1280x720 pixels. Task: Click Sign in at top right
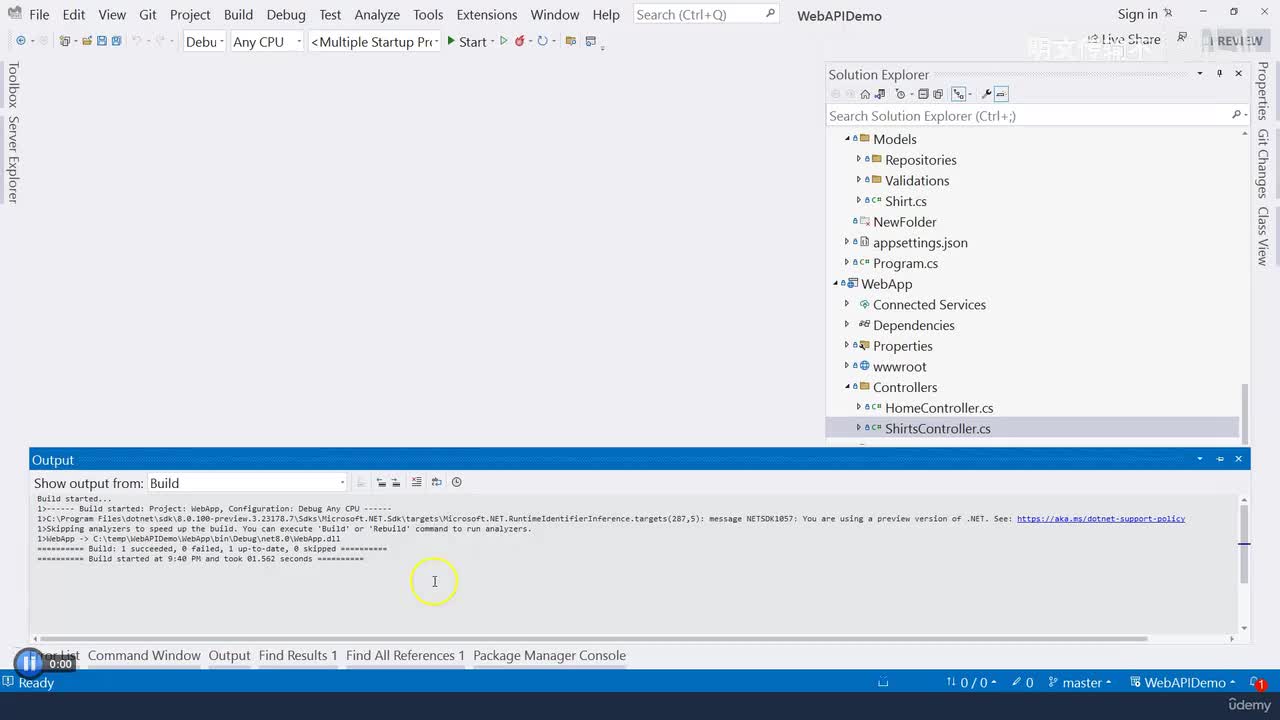(x=1138, y=14)
